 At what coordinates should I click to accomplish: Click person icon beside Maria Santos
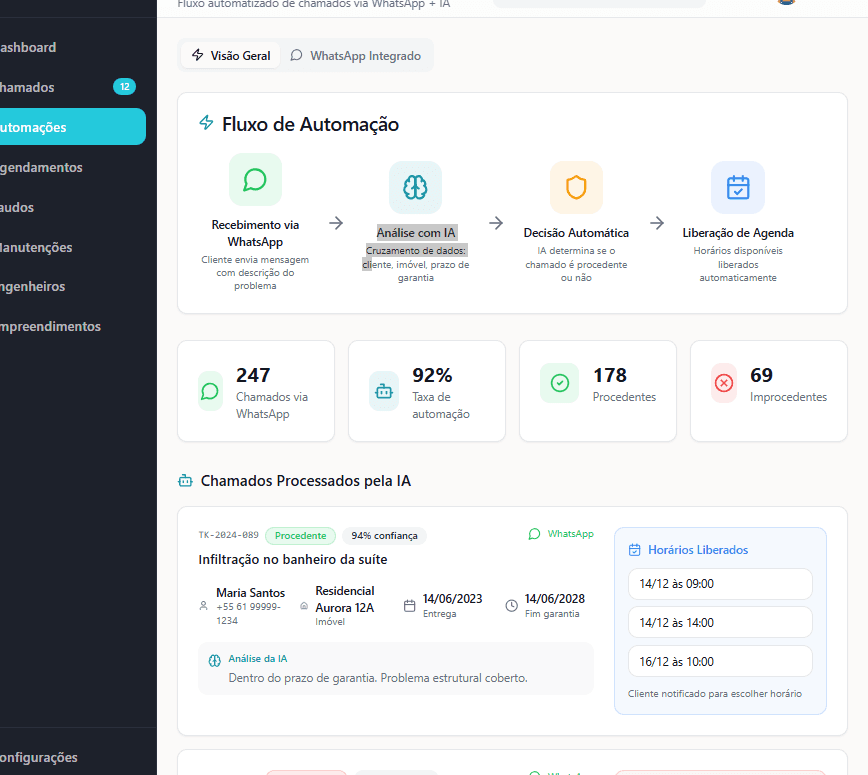point(204,606)
